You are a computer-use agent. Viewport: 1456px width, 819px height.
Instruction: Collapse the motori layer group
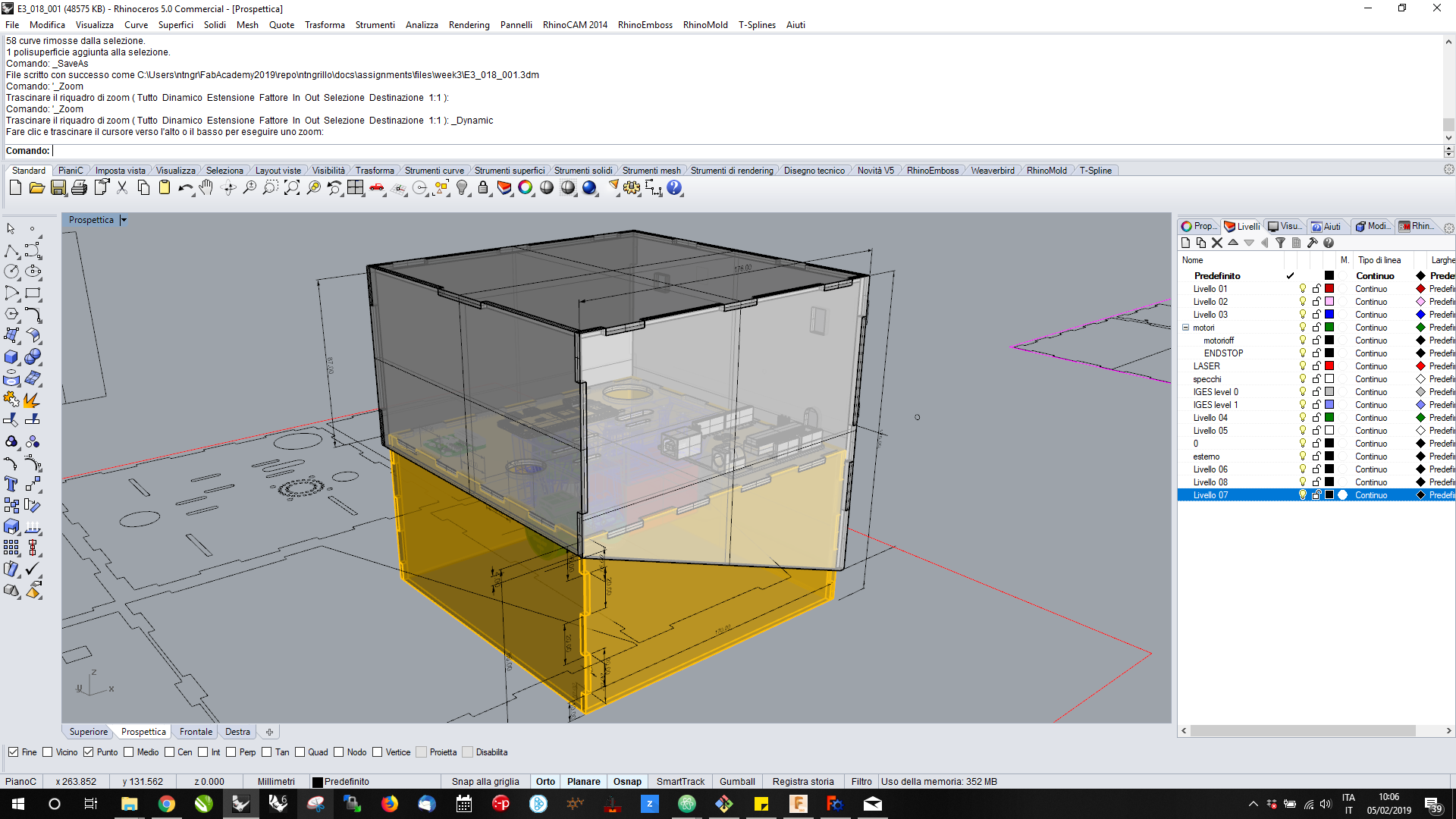(1186, 328)
